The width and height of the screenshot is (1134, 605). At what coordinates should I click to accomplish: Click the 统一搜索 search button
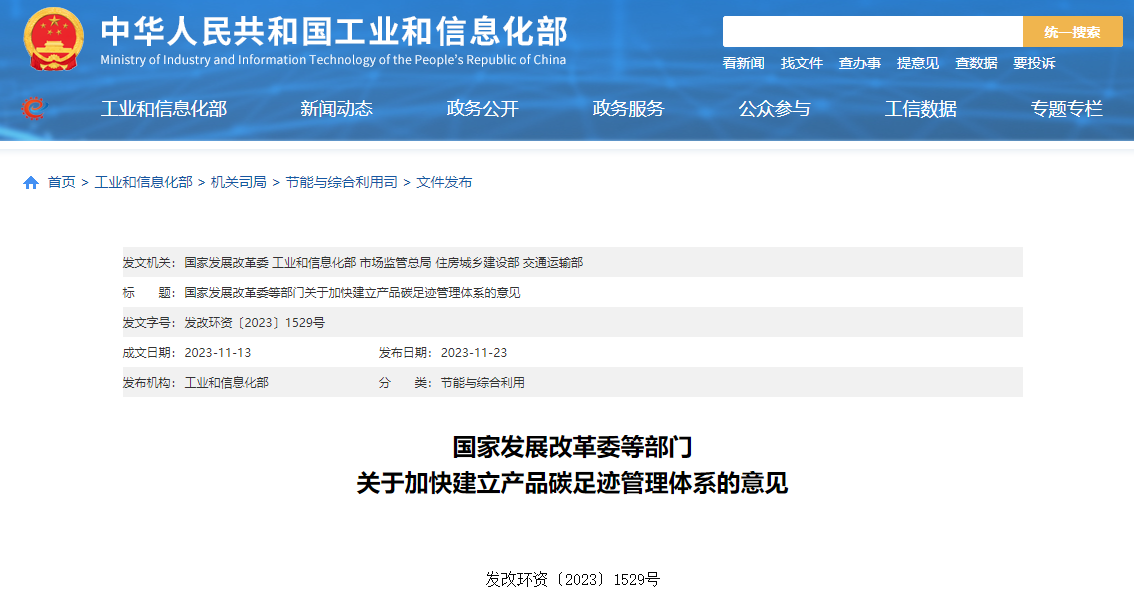(1073, 32)
